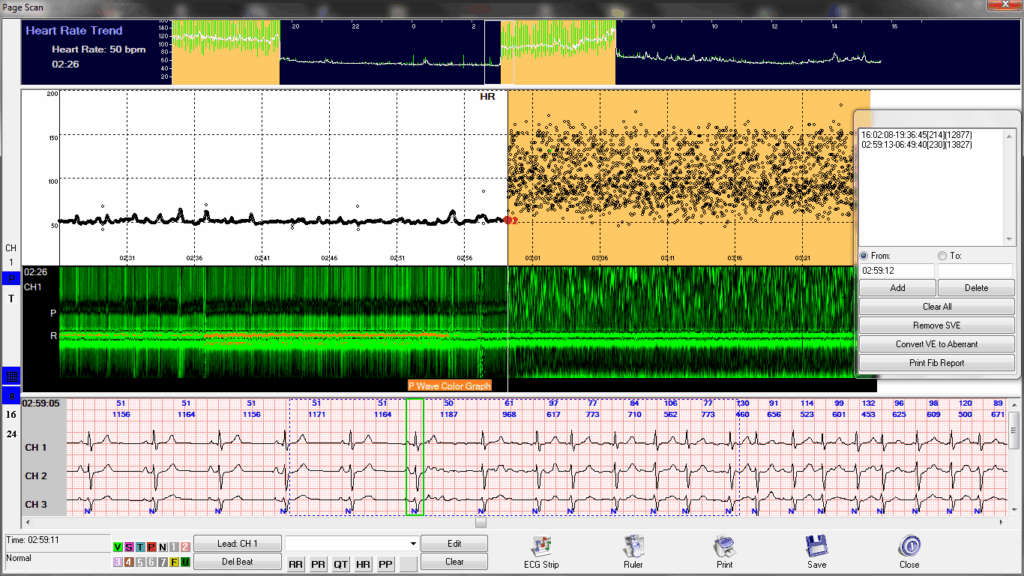Select the green V beat label

[118, 547]
